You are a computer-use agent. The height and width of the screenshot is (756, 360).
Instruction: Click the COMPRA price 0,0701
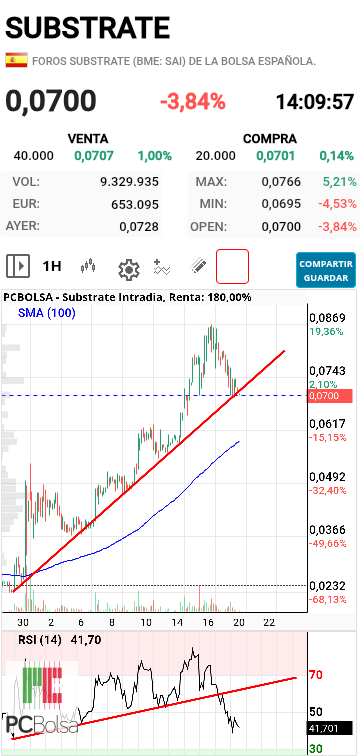click(x=276, y=156)
